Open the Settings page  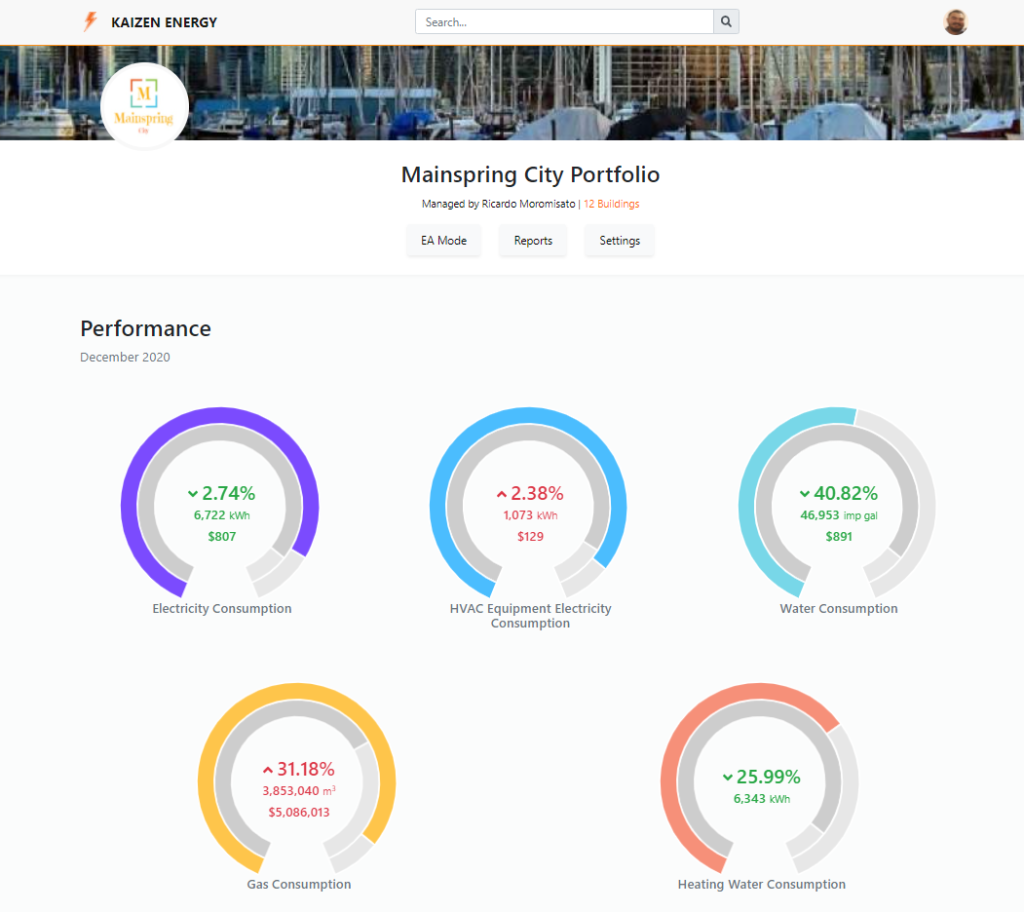point(619,240)
